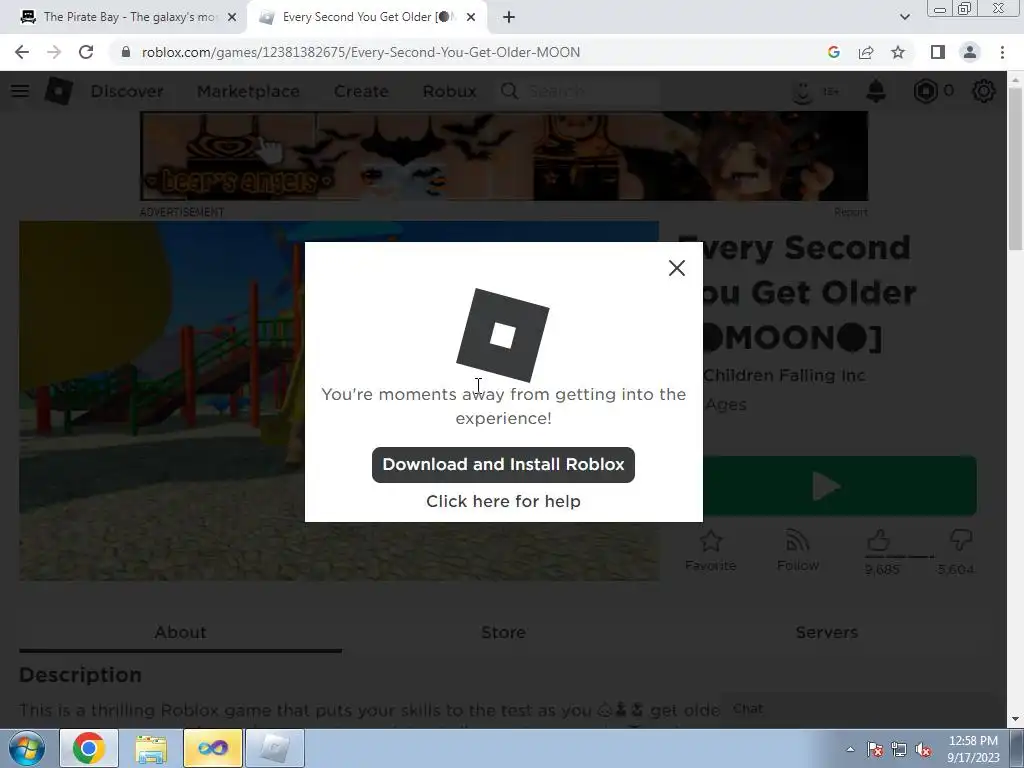Click the muted volume tray icon
This screenshot has height=768, width=1024.
pyautogui.click(x=923, y=750)
